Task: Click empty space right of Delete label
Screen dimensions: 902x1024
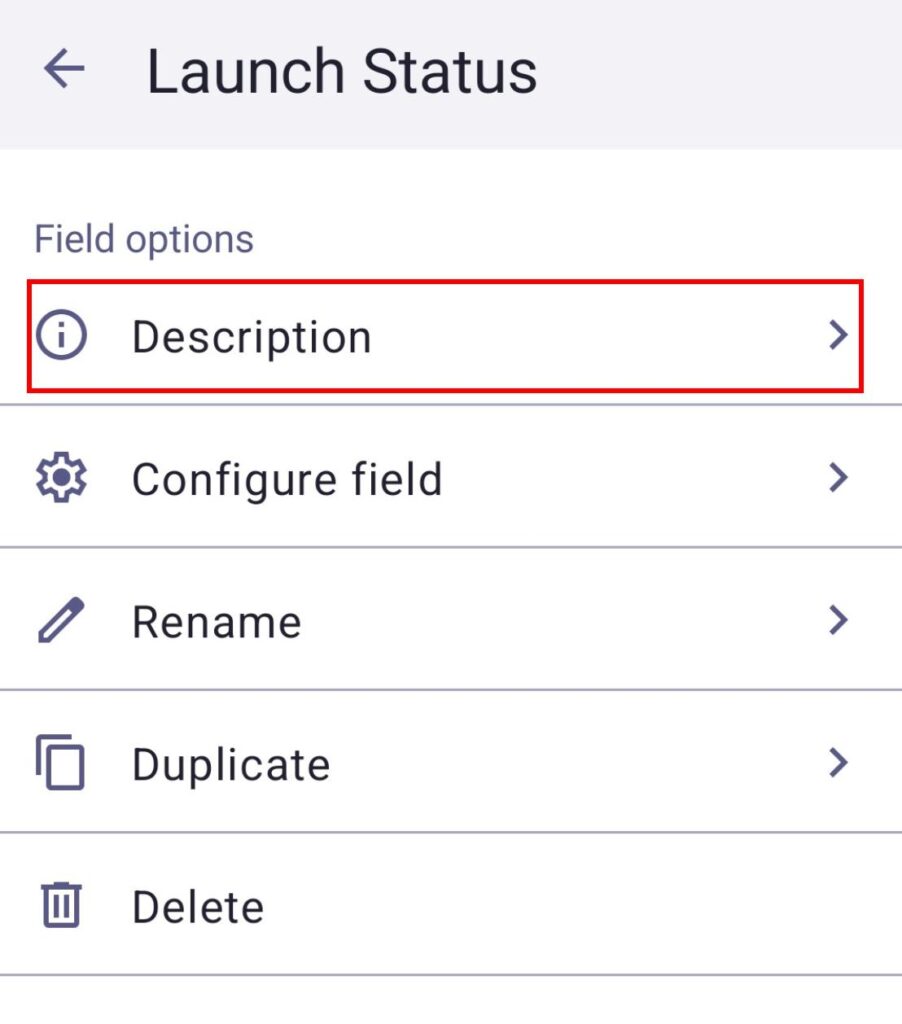Action: pos(580,907)
